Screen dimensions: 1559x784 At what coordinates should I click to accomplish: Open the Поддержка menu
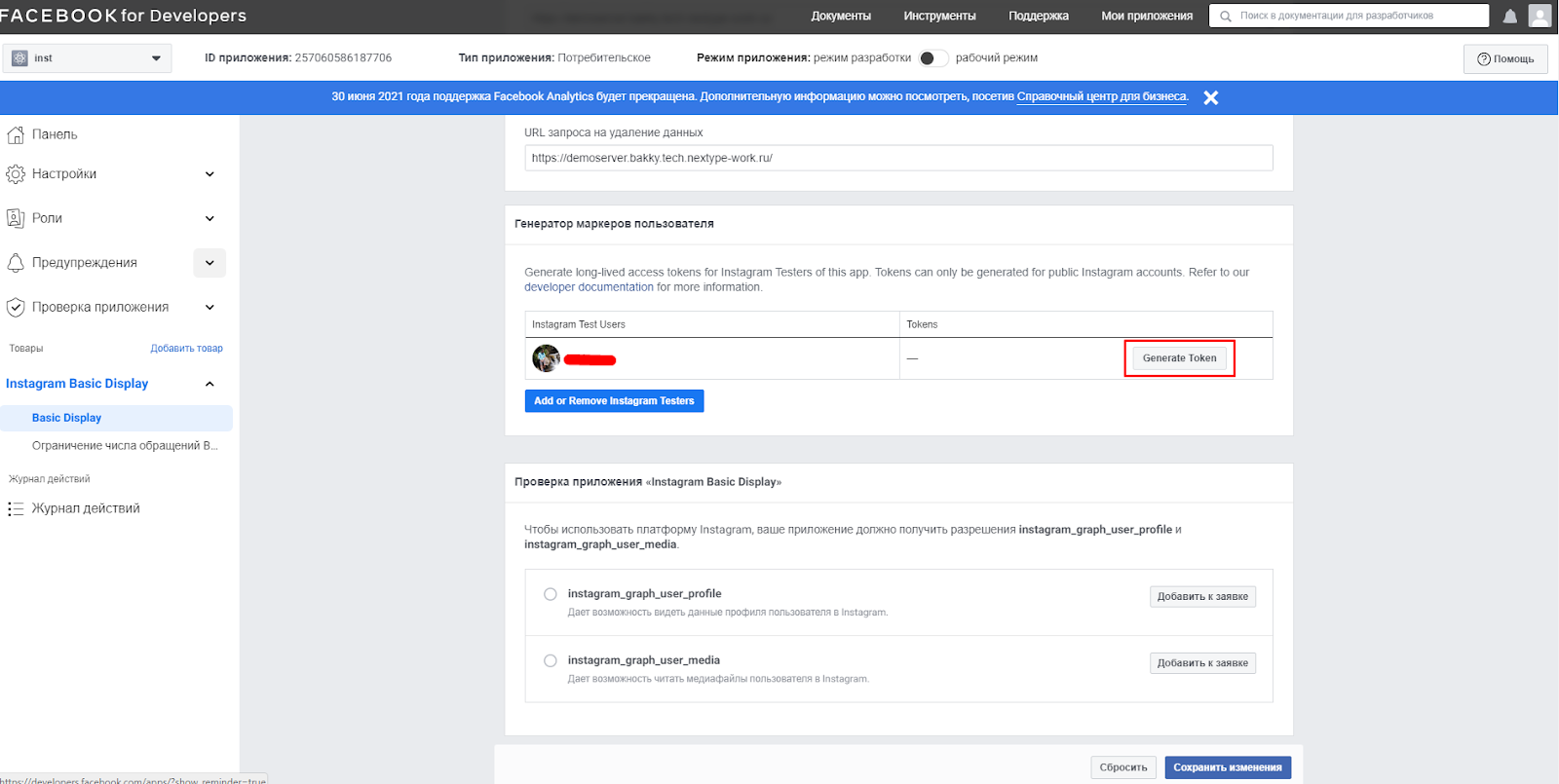1039,16
